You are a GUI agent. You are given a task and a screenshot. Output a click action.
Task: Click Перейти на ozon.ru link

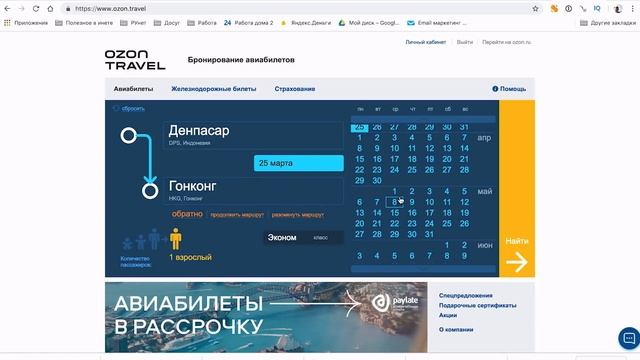tap(507, 42)
